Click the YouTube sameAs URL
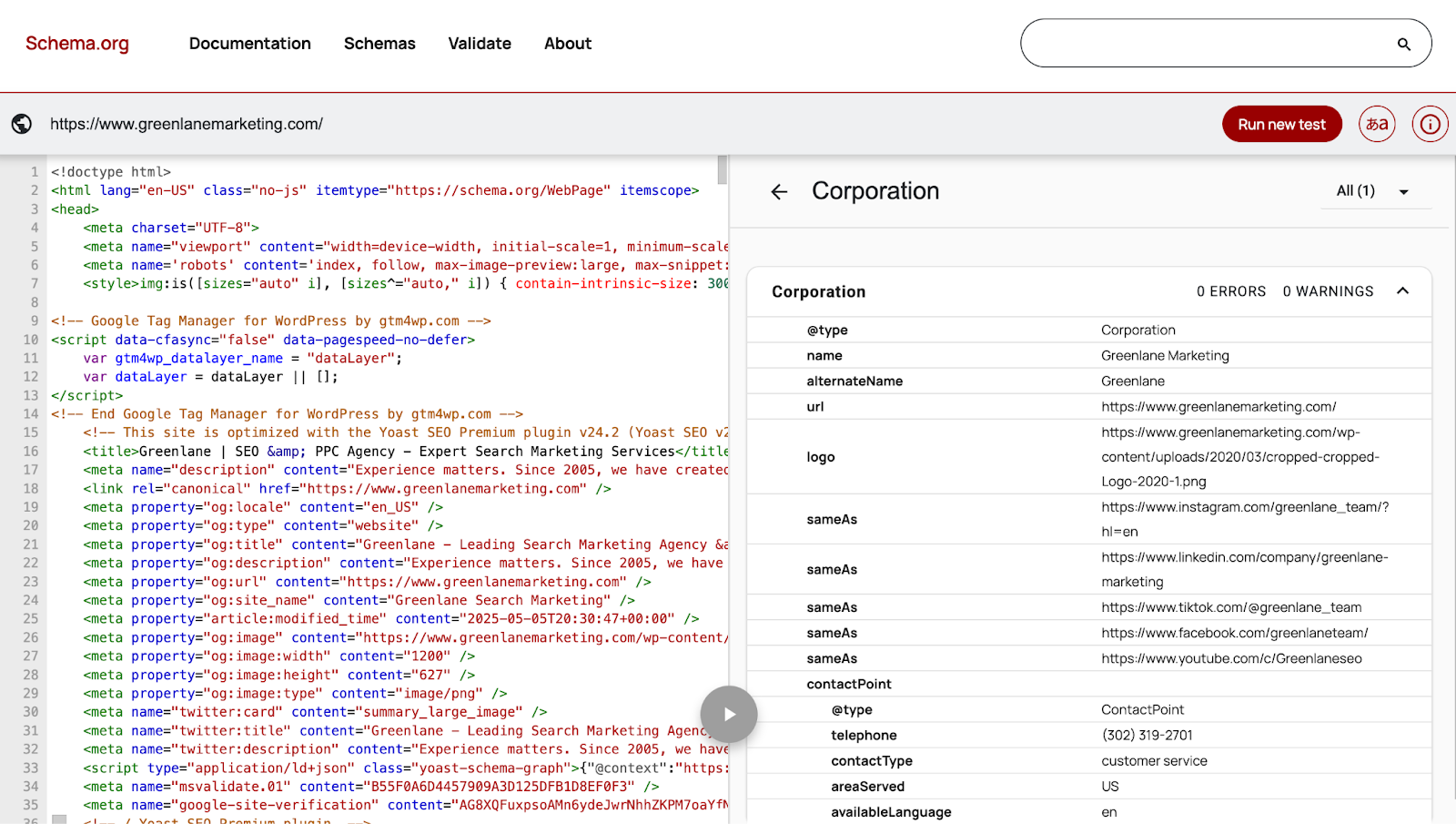This screenshot has height=824, width=1456. coord(1231,658)
